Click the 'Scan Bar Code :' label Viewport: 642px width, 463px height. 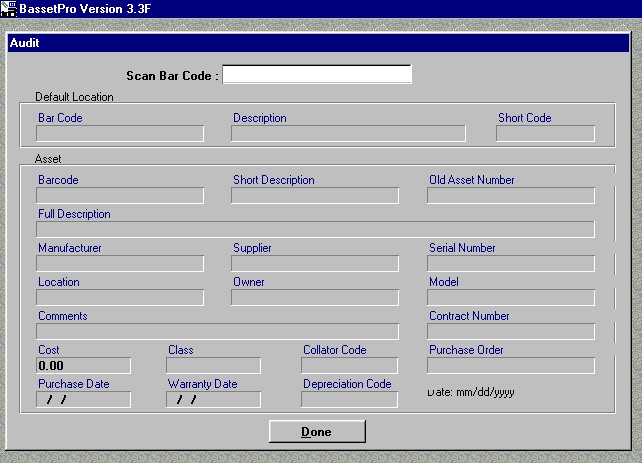[x=172, y=76]
